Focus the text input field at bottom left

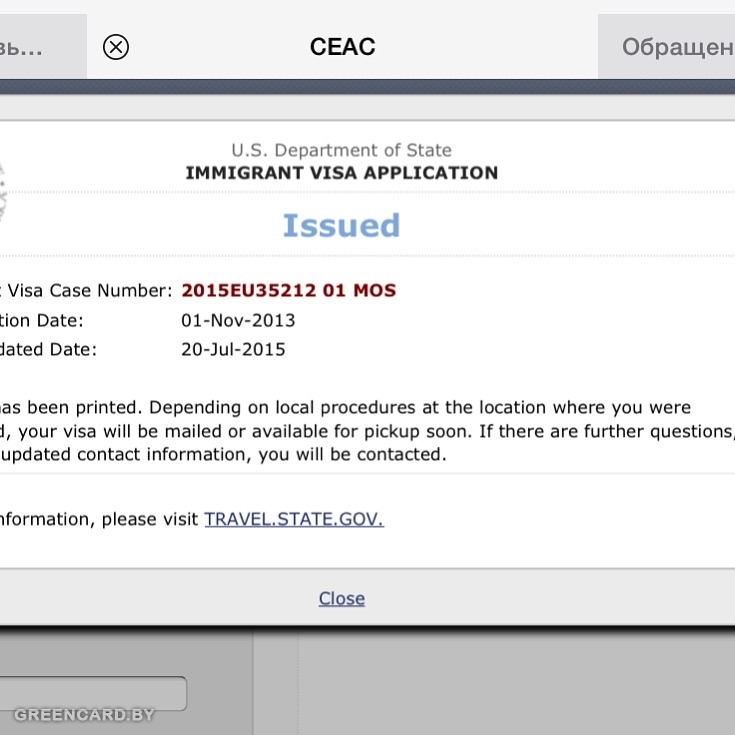click(x=92, y=693)
